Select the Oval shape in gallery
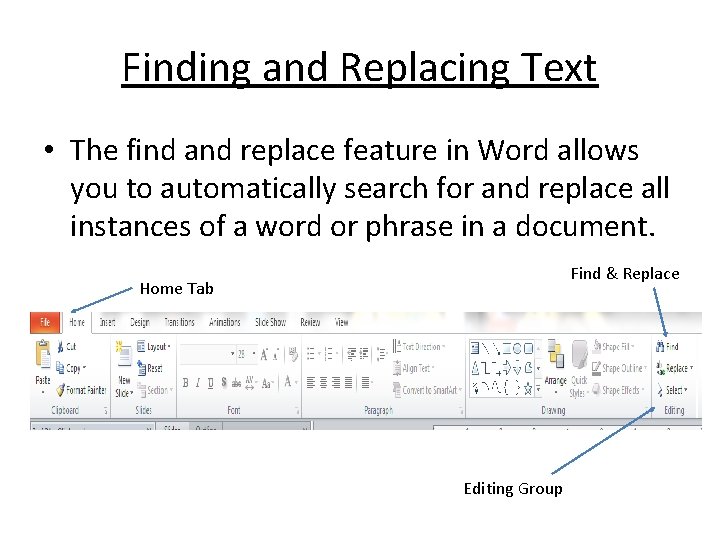This screenshot has height=540, width=720. 518,349
